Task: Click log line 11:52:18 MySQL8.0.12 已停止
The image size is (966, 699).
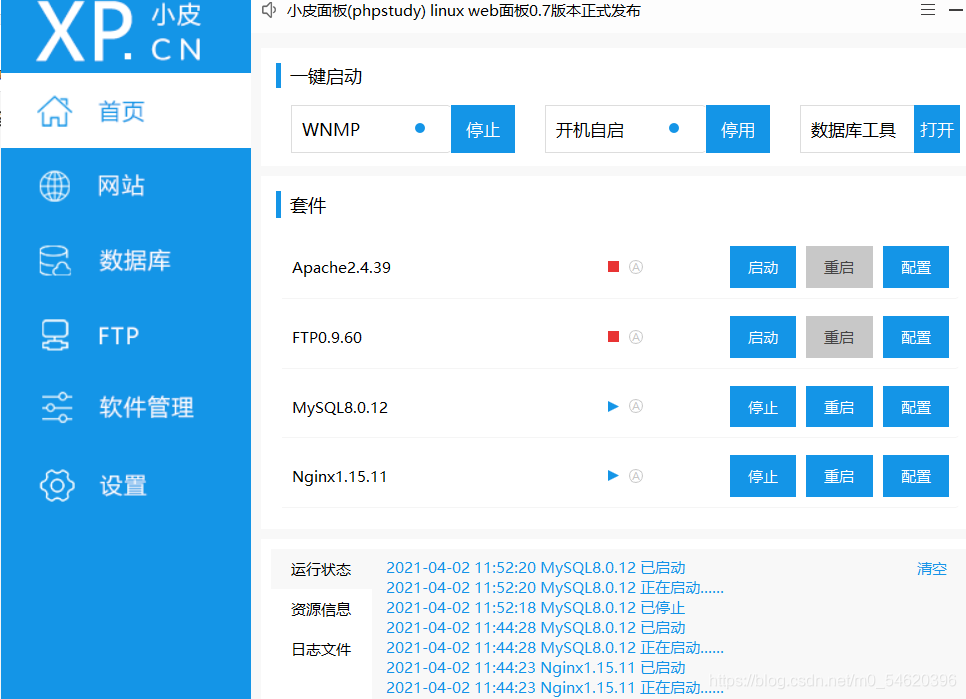Action: tap(535, 607)
